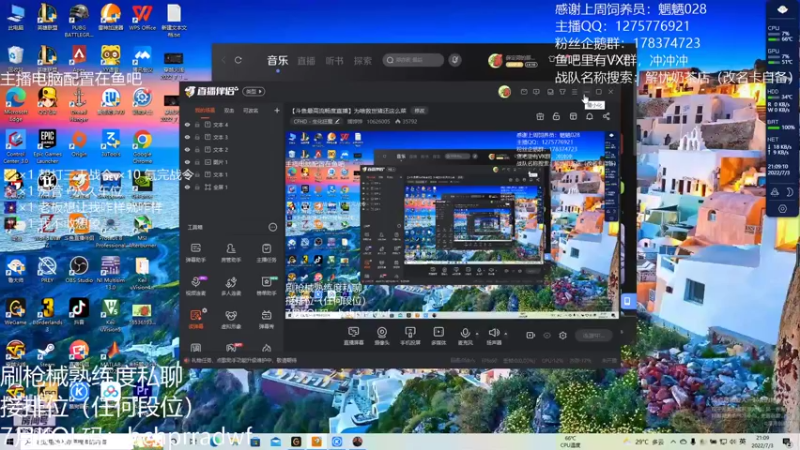
Task: Select the 全屏 1 layer row
Action: coord(232,187)
